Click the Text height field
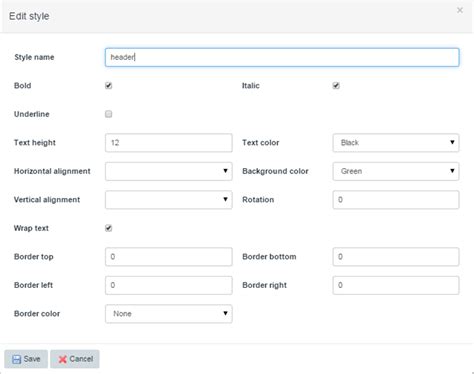The height and width of the screenshot is (374, 474). click(x=169, y=143)
